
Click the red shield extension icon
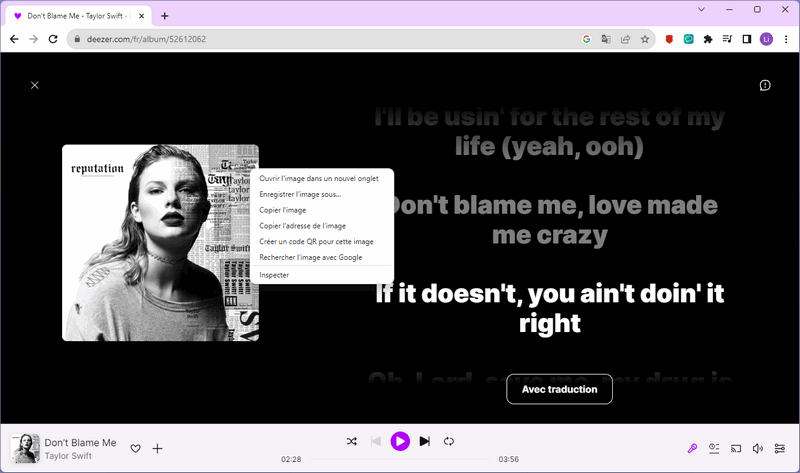tap(669, 39)
